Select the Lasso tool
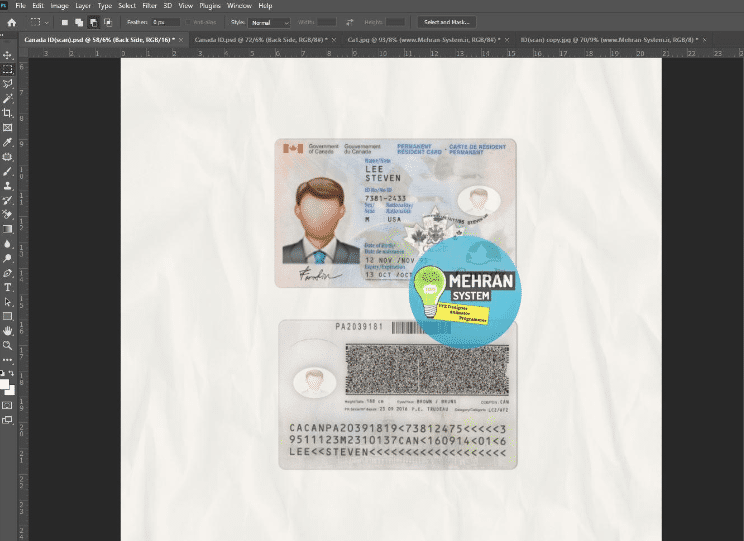744x541 pixels. [x=7, y=84]
